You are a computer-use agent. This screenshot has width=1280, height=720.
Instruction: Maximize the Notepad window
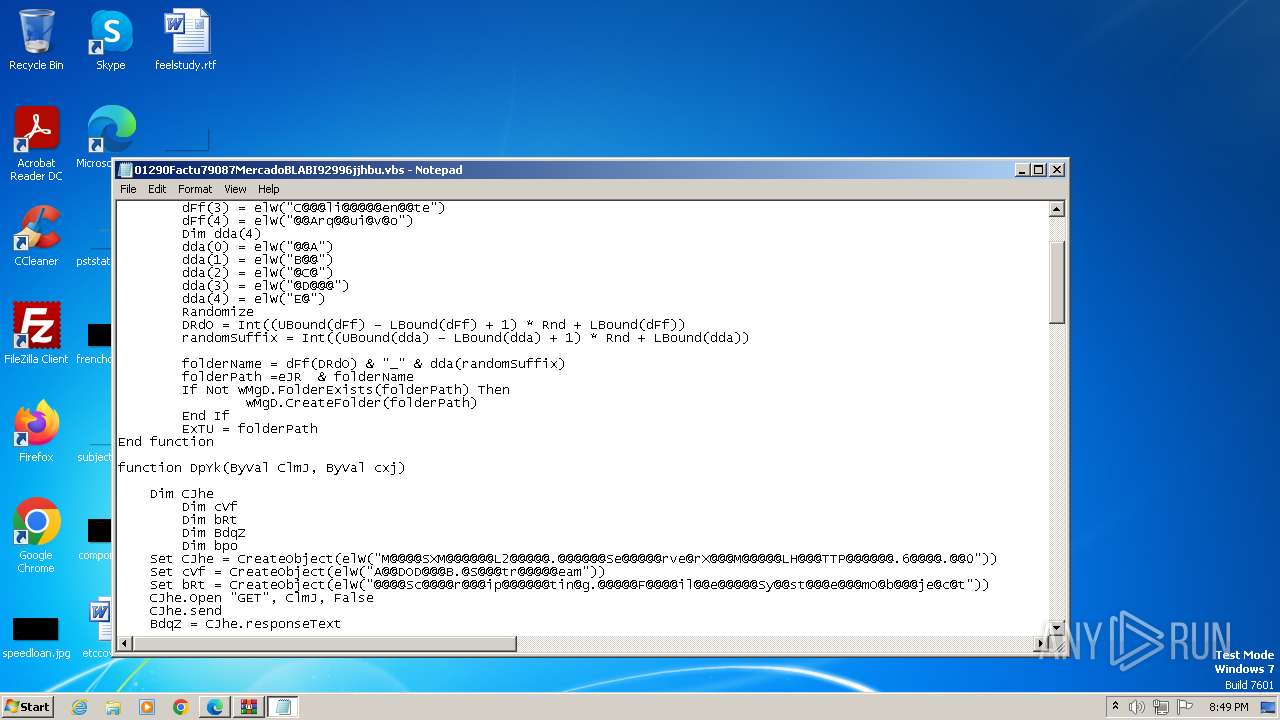coord(1039,170)
